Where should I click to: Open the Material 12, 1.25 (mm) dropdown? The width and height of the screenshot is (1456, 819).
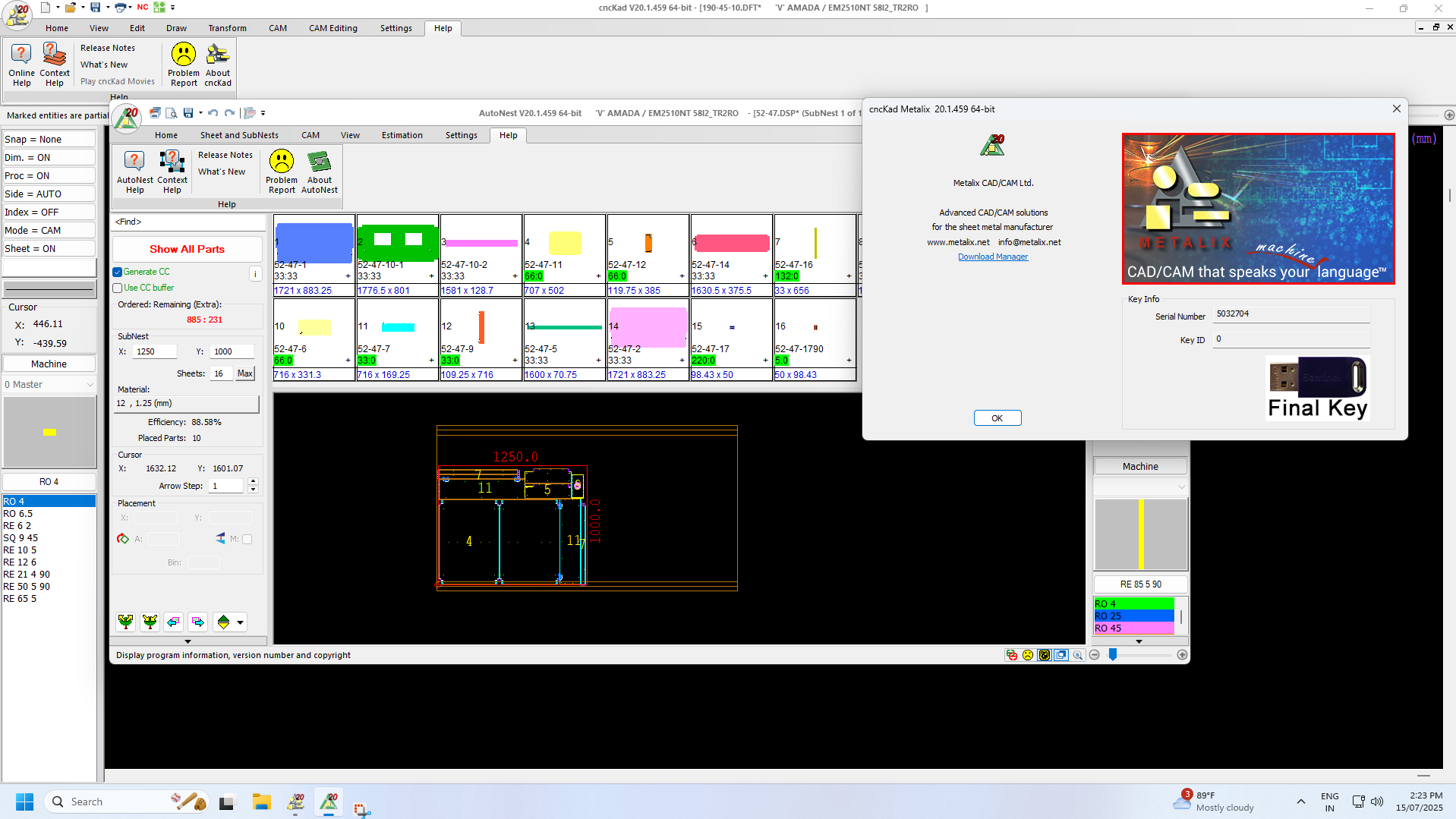186,404
